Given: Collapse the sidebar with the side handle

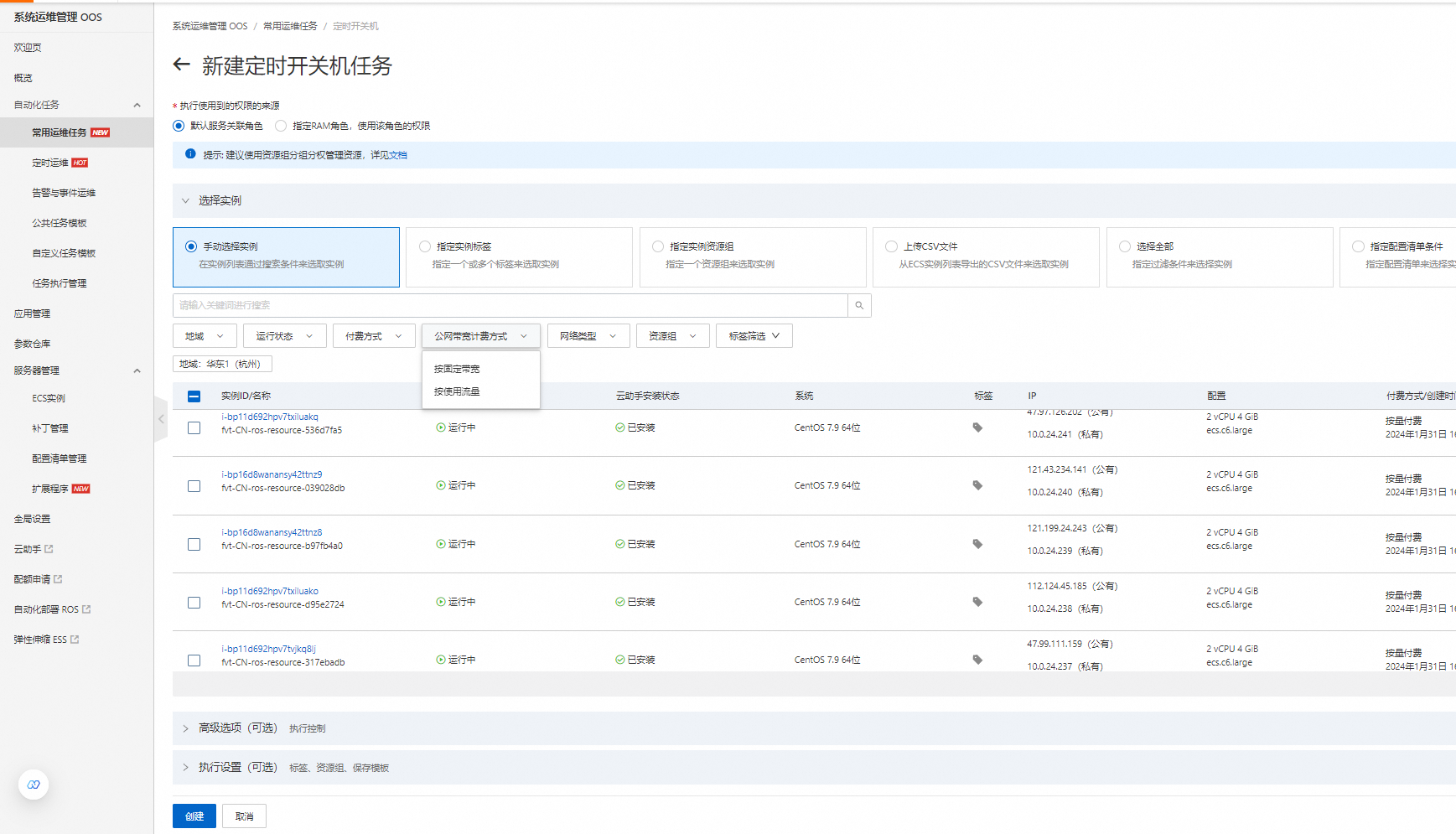Looking at the screenshot, I should click(x=161, y=418).
